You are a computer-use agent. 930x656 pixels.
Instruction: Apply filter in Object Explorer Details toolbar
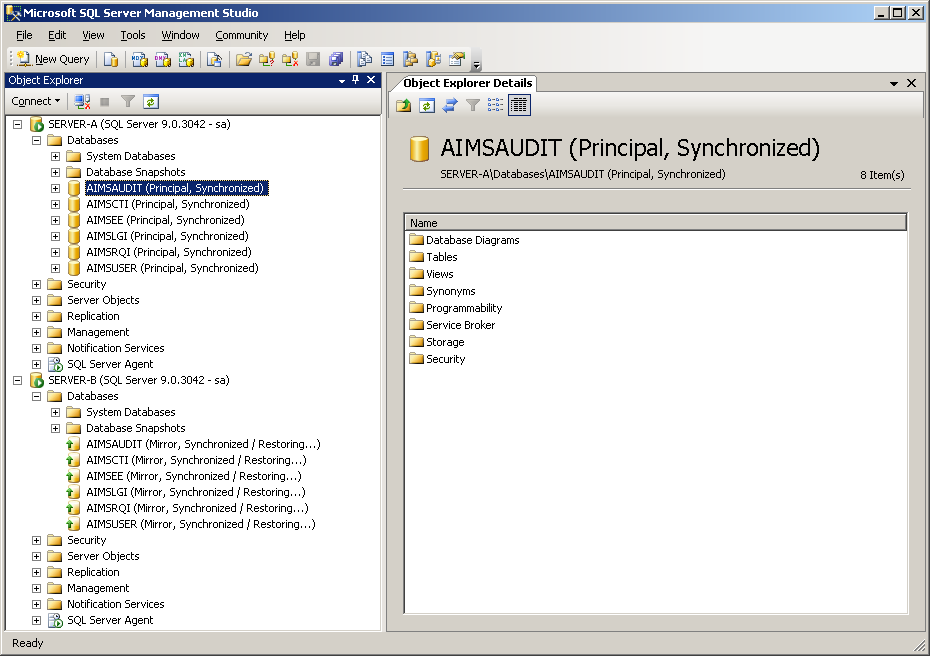(x=473, y=105)
